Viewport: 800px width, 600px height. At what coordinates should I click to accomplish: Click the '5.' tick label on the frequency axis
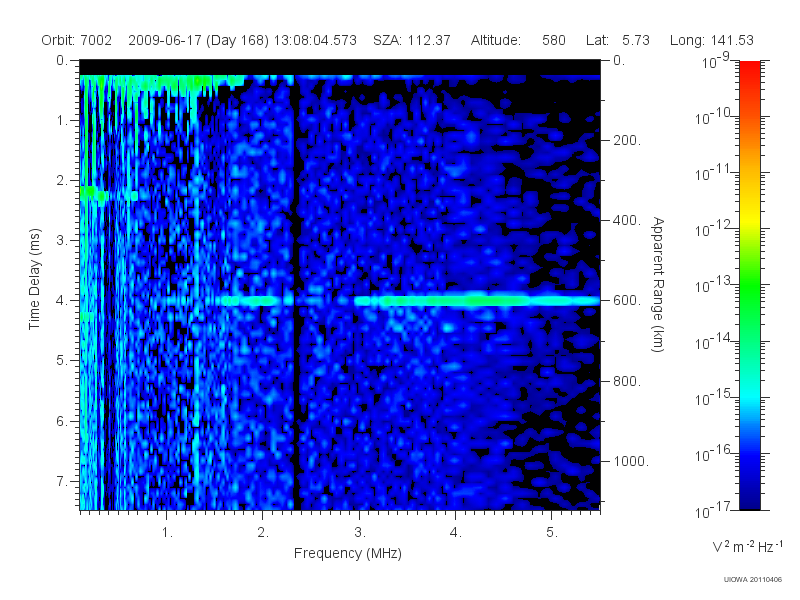(552, 532)
